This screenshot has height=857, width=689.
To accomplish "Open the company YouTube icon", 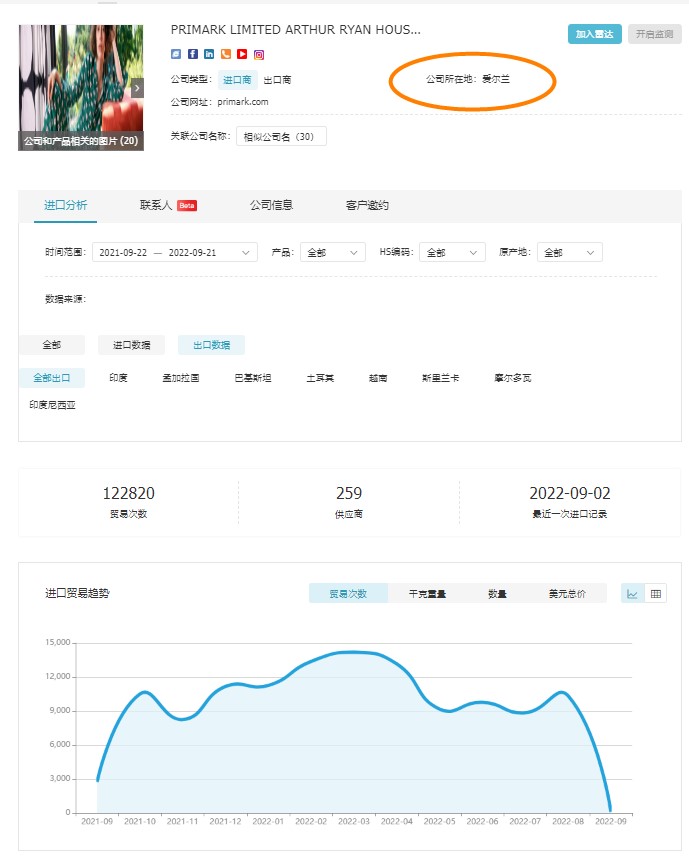I will pos(242,54).
